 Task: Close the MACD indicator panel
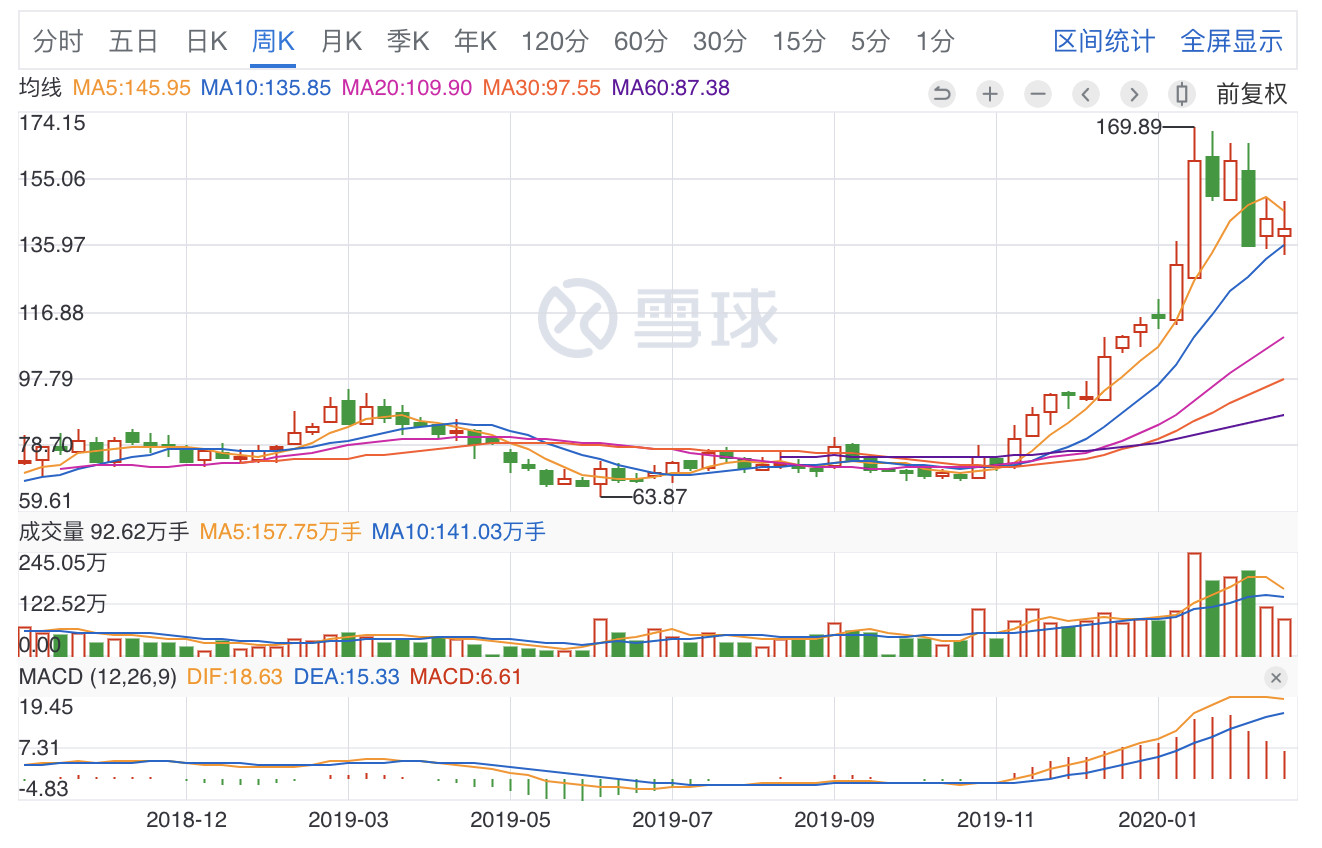[1275, 678]
